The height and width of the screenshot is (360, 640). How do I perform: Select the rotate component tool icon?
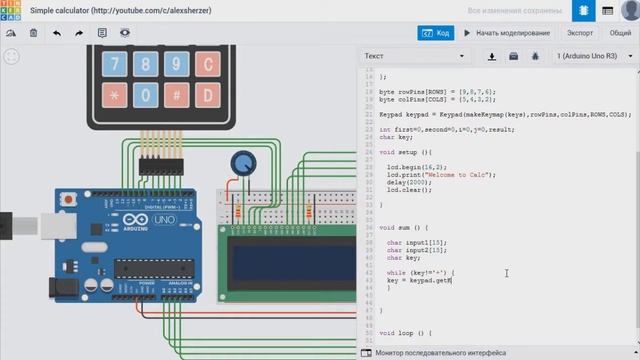click(x=11, y=33)
